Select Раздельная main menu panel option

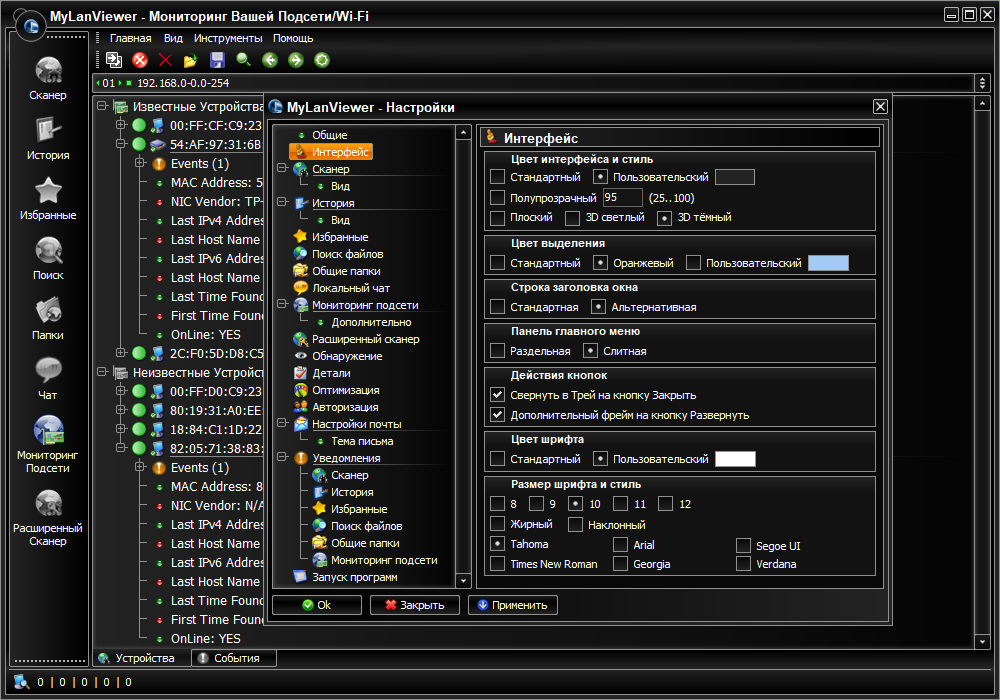pos(497,351)
